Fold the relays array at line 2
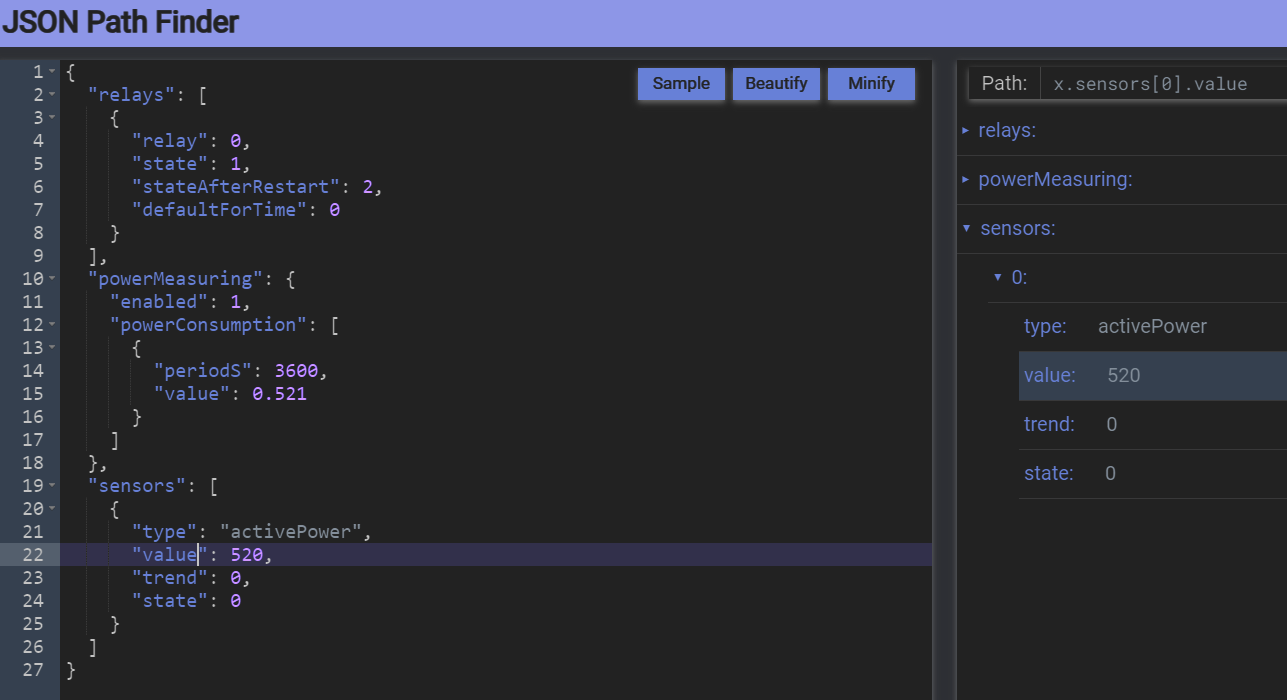 tap(52, 95)
